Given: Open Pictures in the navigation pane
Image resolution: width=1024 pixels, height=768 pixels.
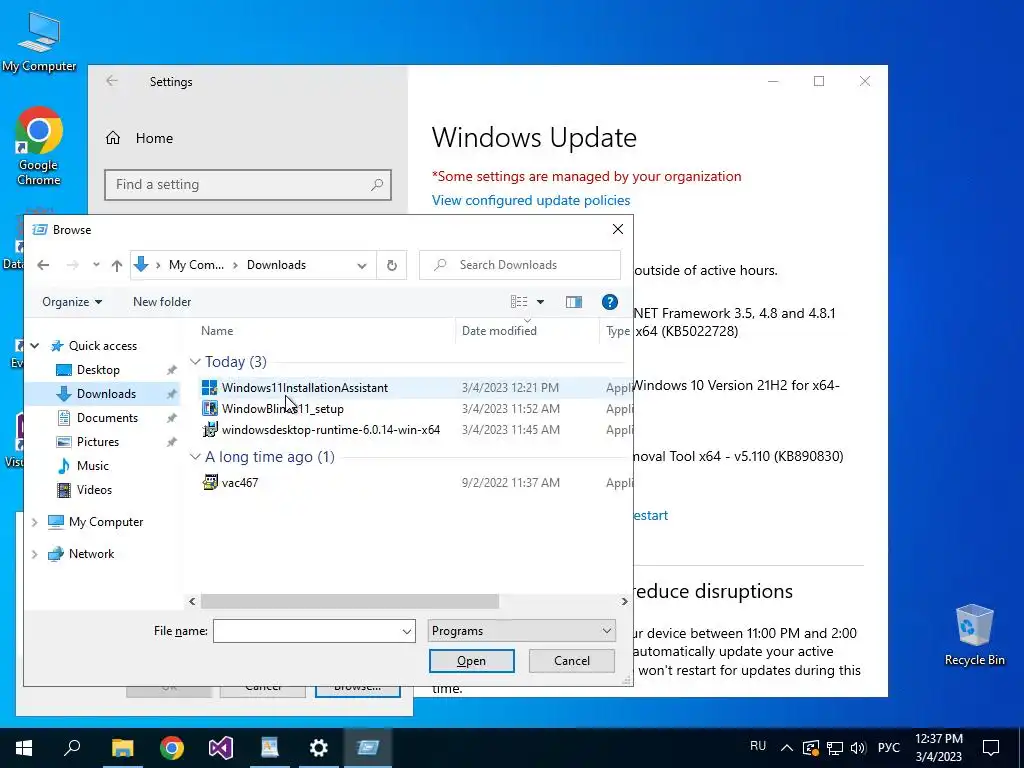Looking at the screenshot, I should click(98, 442).
